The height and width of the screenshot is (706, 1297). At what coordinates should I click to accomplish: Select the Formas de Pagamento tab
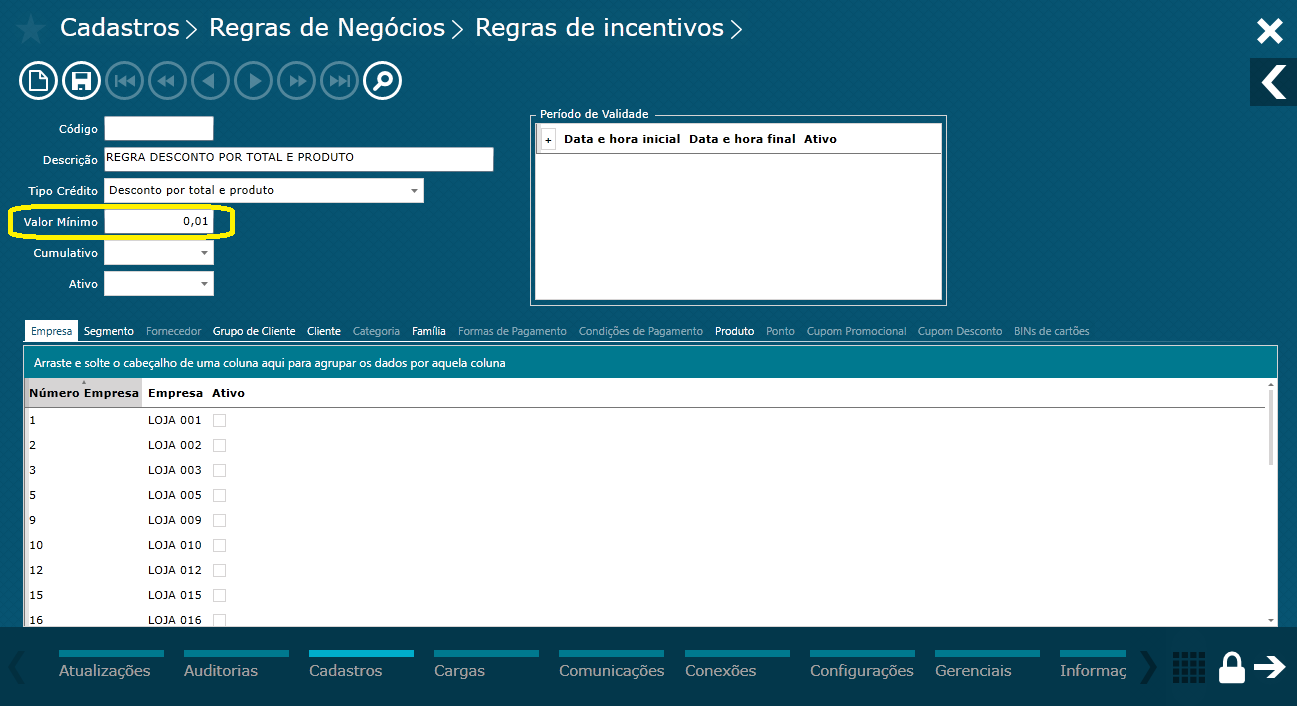pos(512,331)
